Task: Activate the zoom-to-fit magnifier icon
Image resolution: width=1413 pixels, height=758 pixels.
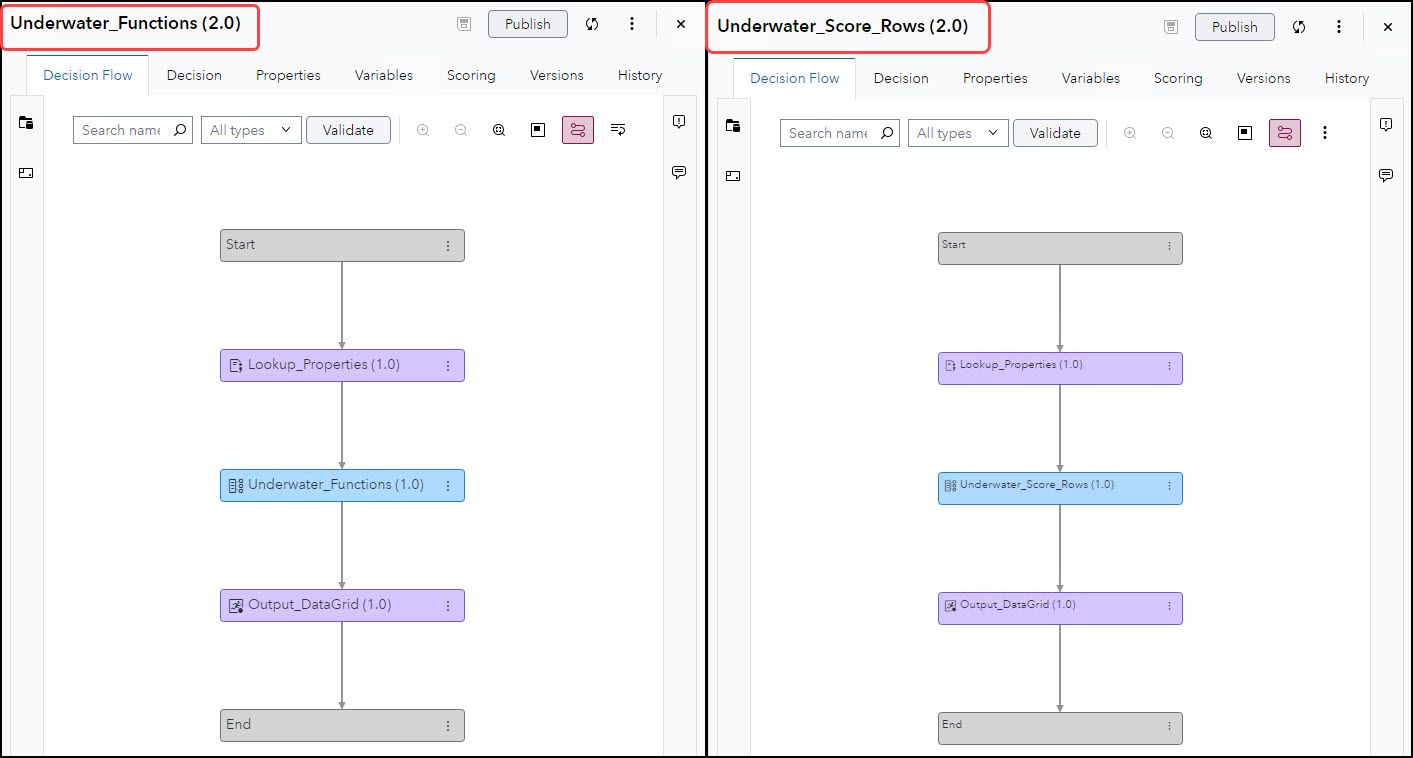Action: click(498, 130)
